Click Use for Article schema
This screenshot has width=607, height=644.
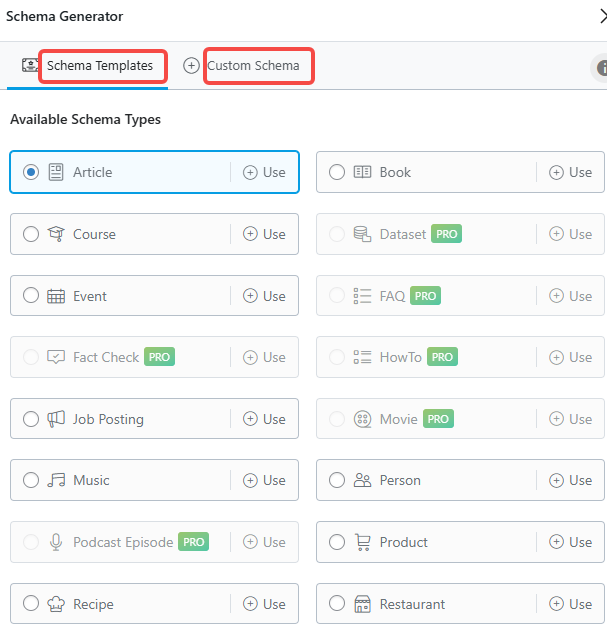(264, 172)
